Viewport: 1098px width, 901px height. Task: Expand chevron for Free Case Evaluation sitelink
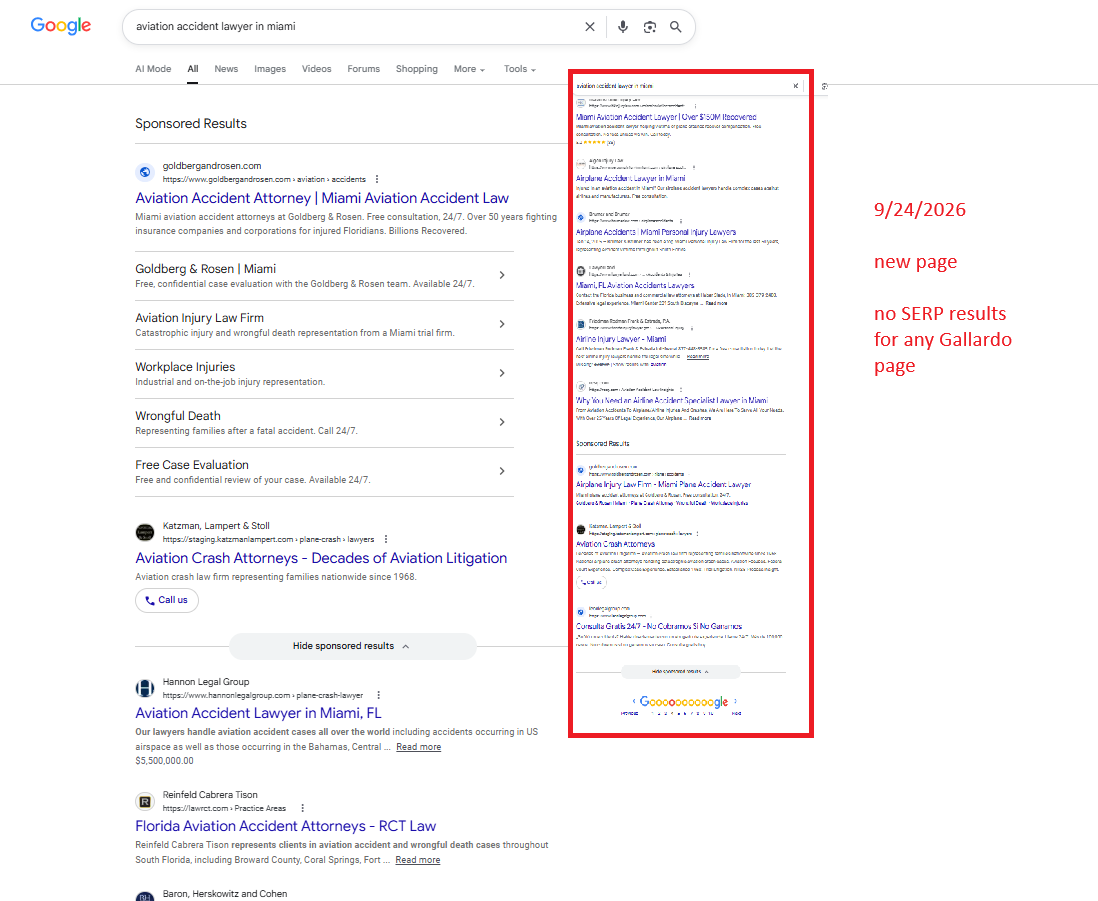pyautogui.click(x=501, y=471)
